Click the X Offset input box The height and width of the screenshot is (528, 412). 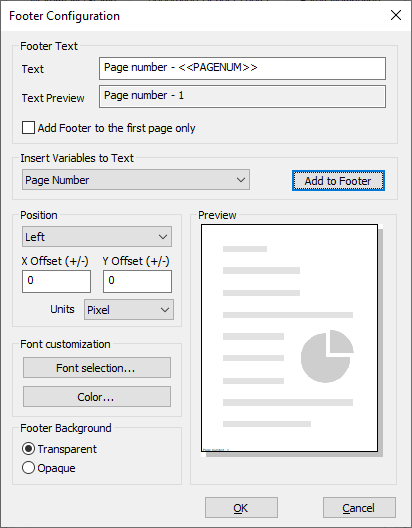(57, 281)
